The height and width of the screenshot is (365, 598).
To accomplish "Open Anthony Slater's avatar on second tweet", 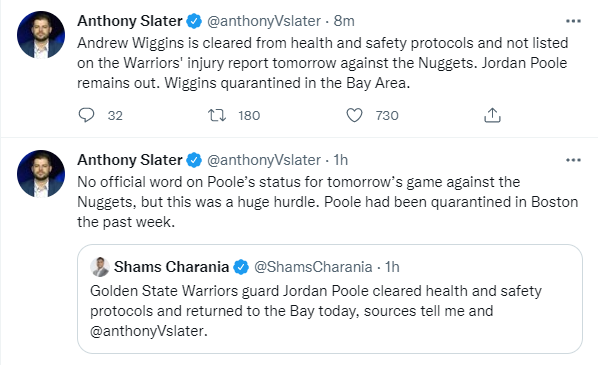I will pos(41,174).
